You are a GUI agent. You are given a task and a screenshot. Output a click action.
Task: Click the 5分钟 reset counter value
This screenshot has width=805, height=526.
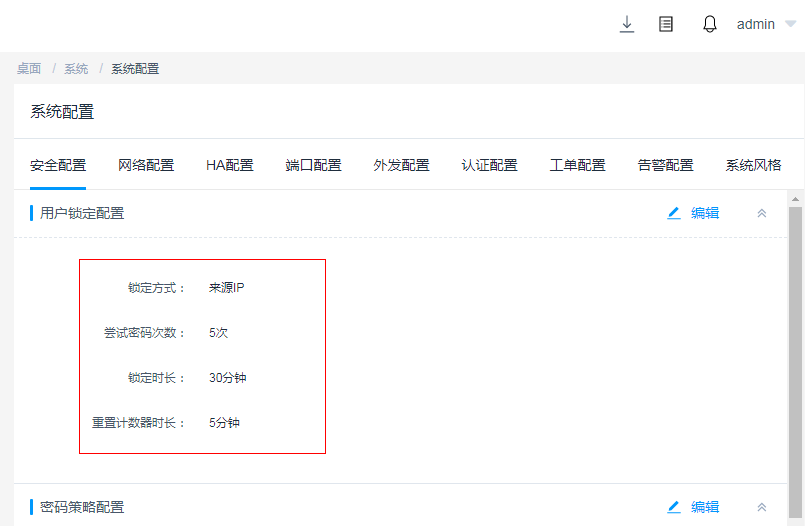point(224,423)
